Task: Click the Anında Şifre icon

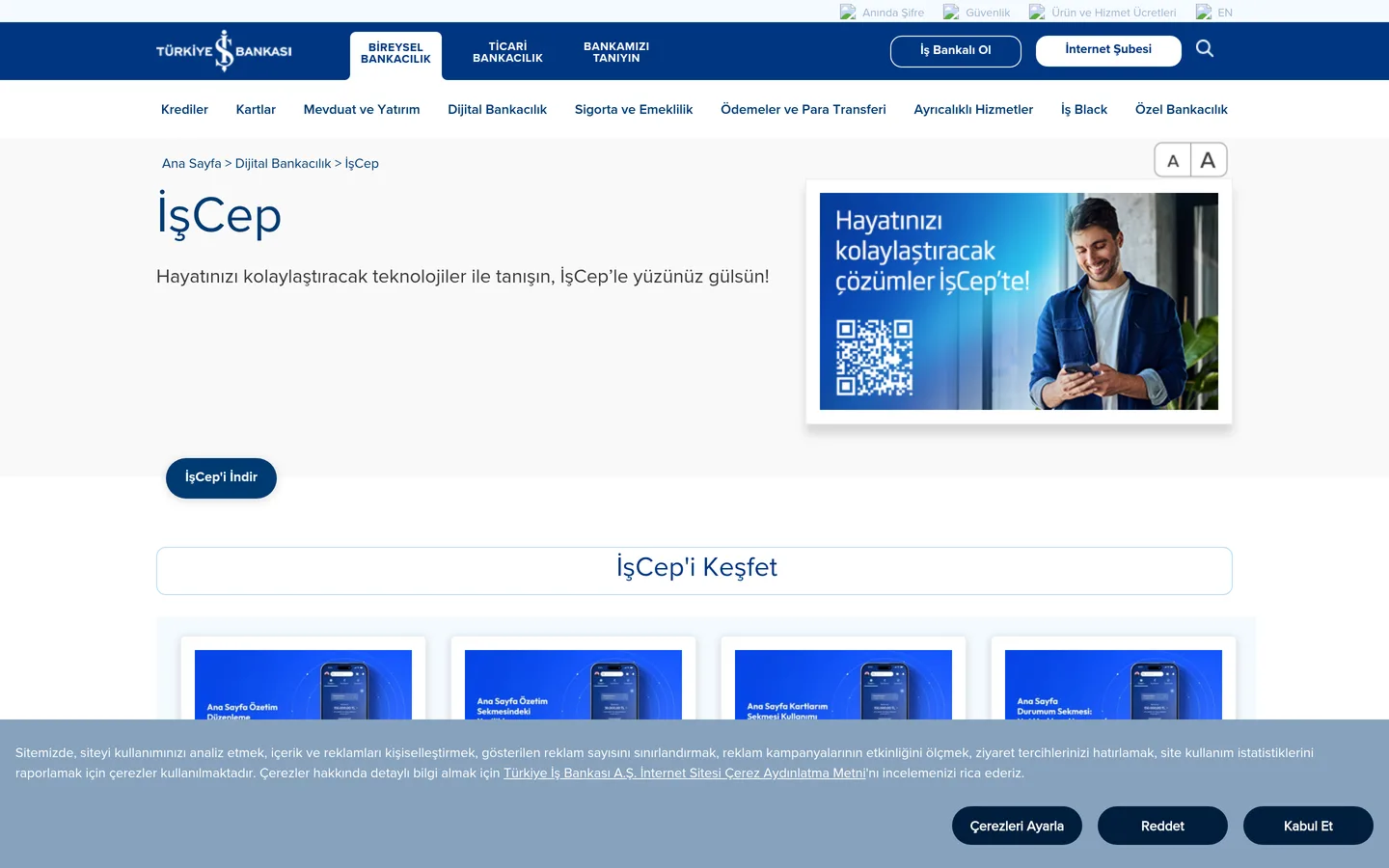Action: click(x=848, y=13)
